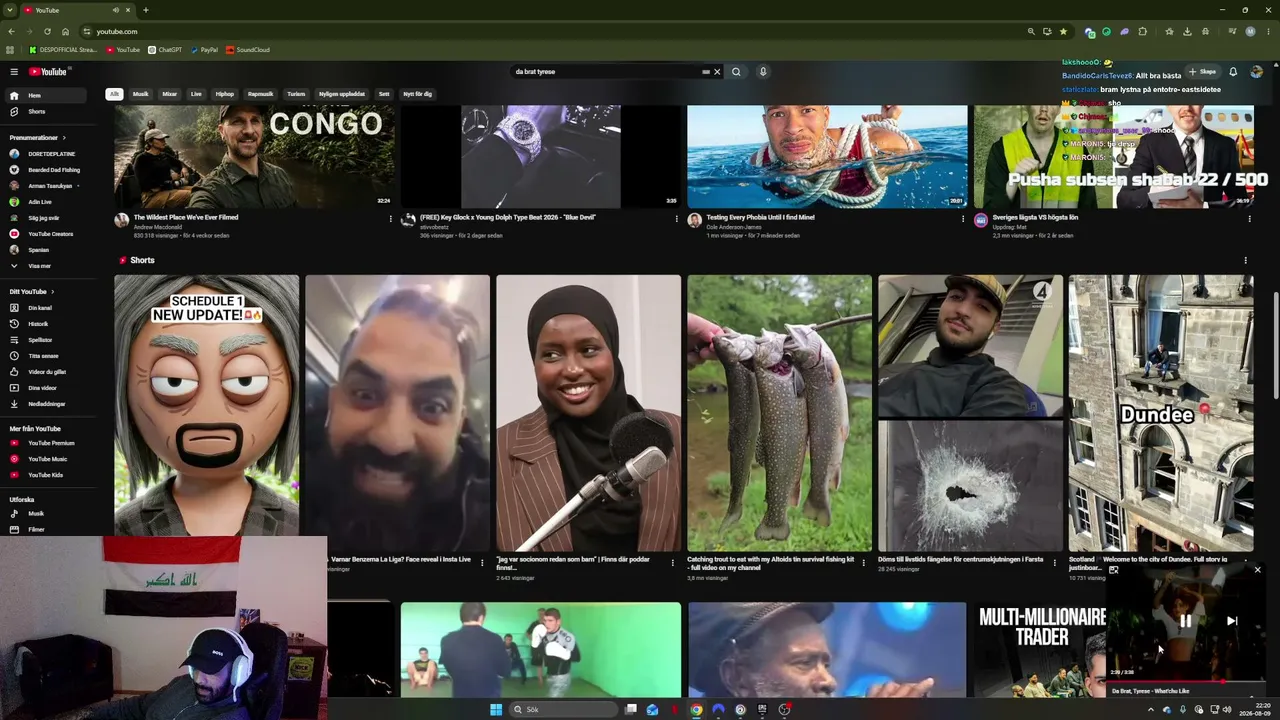The height and width of the screenshot is (720, 1280).
Task: Expand the Ditt YouTube section
Action: point(33,292)
